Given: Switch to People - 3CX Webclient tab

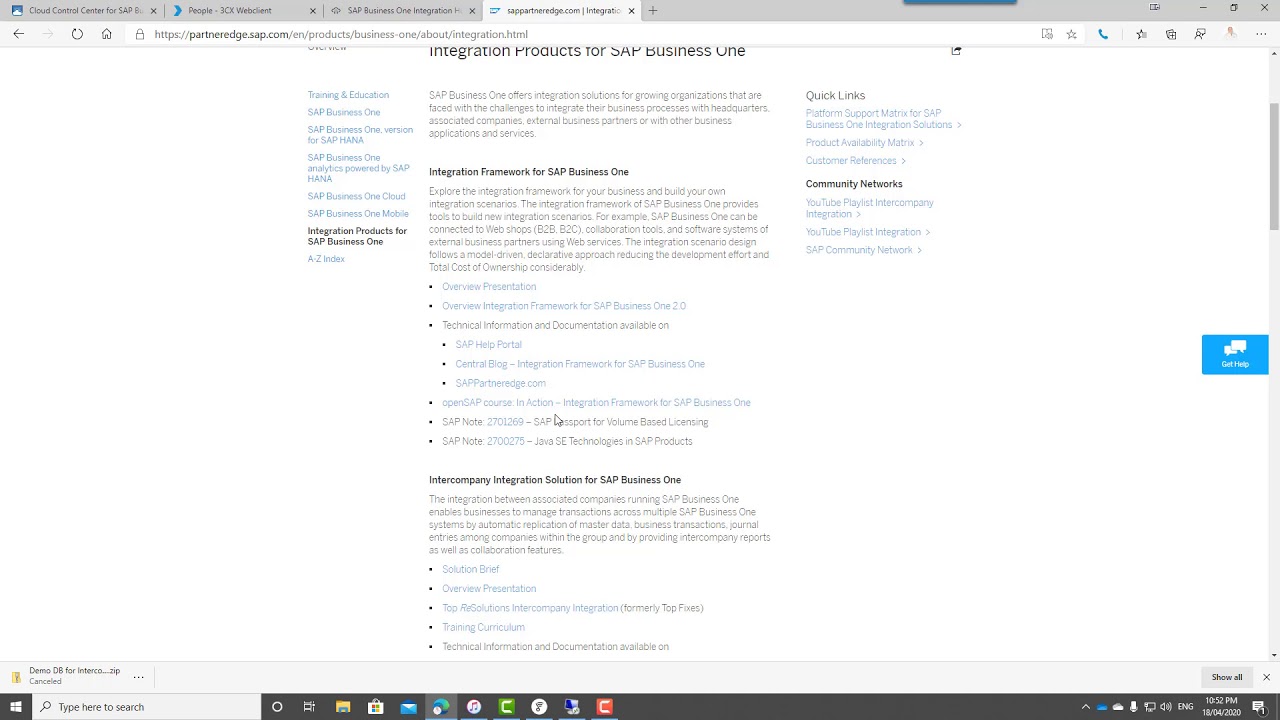Looking at the screenshot, I should point(240,11).
